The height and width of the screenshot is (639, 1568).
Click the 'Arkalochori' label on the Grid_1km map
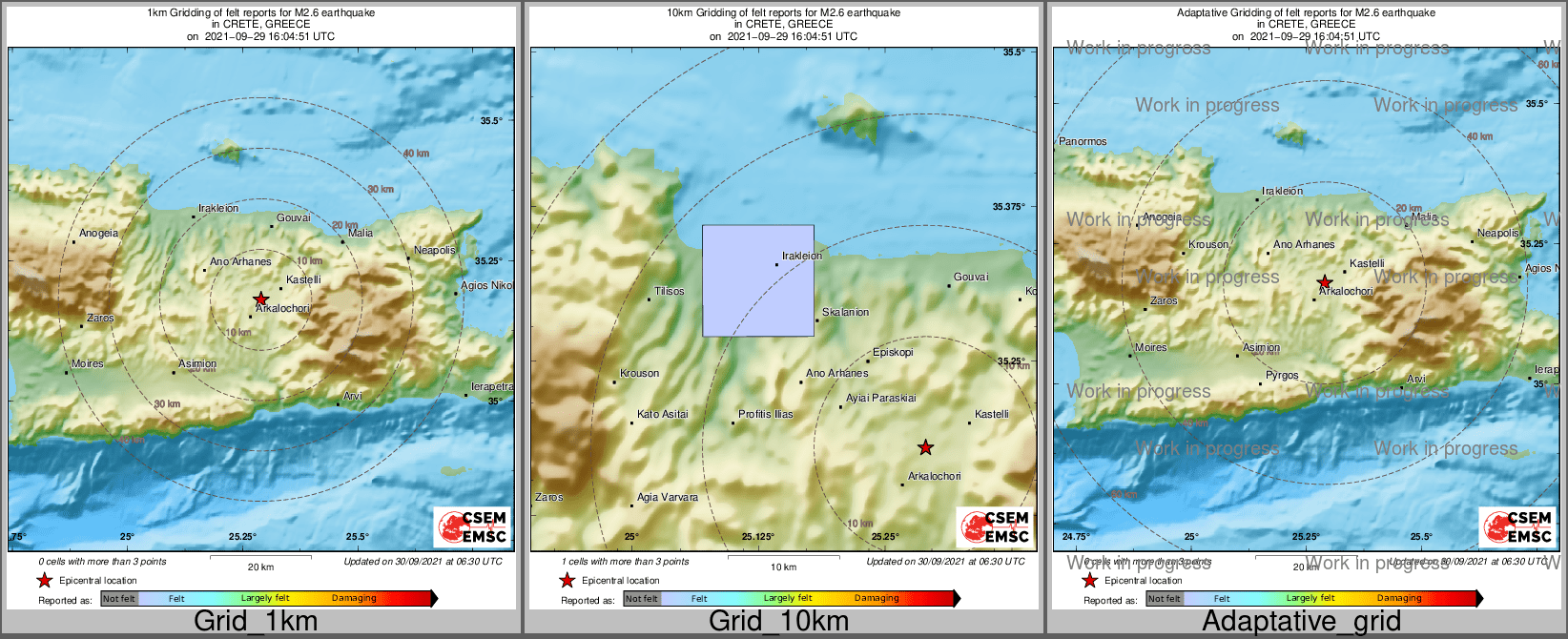point(282,308)
